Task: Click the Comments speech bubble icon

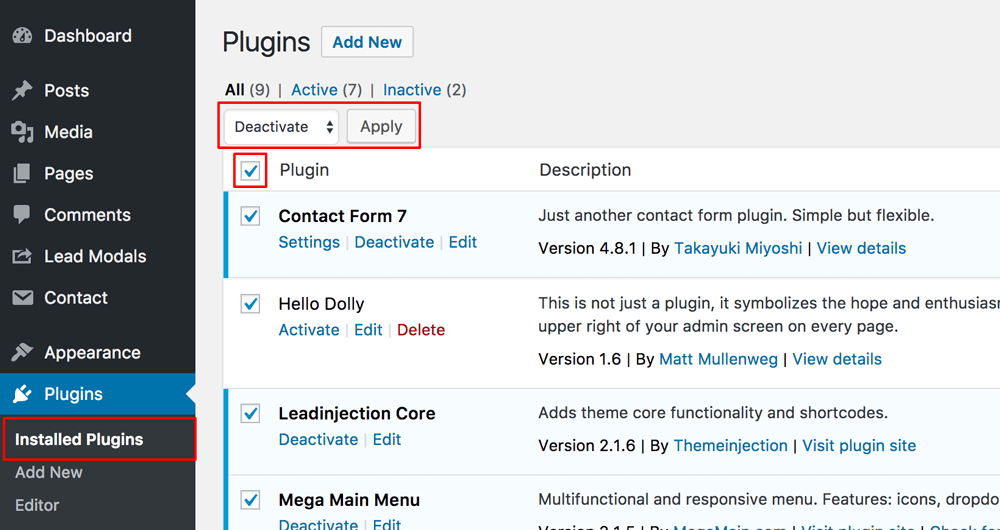Action: (22, 215)
